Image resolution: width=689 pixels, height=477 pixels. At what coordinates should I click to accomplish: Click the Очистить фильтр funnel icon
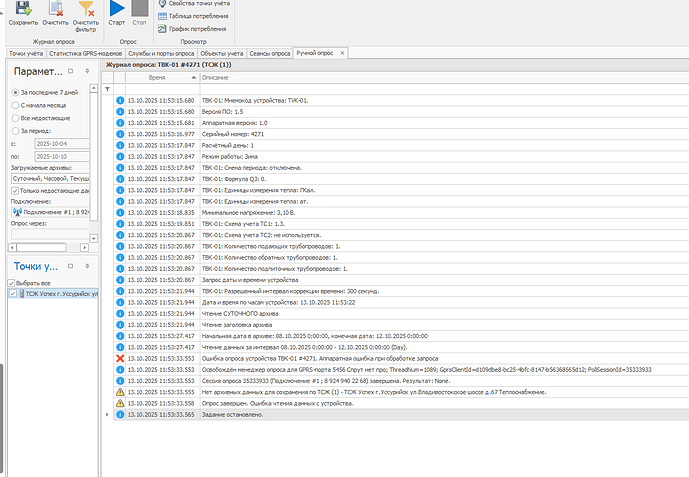[x=86, y=9]
